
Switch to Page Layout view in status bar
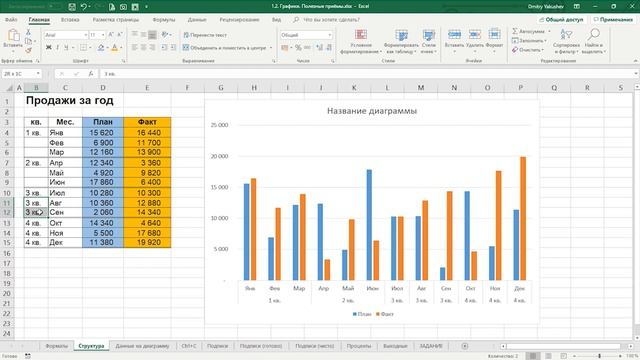[548, 356]
